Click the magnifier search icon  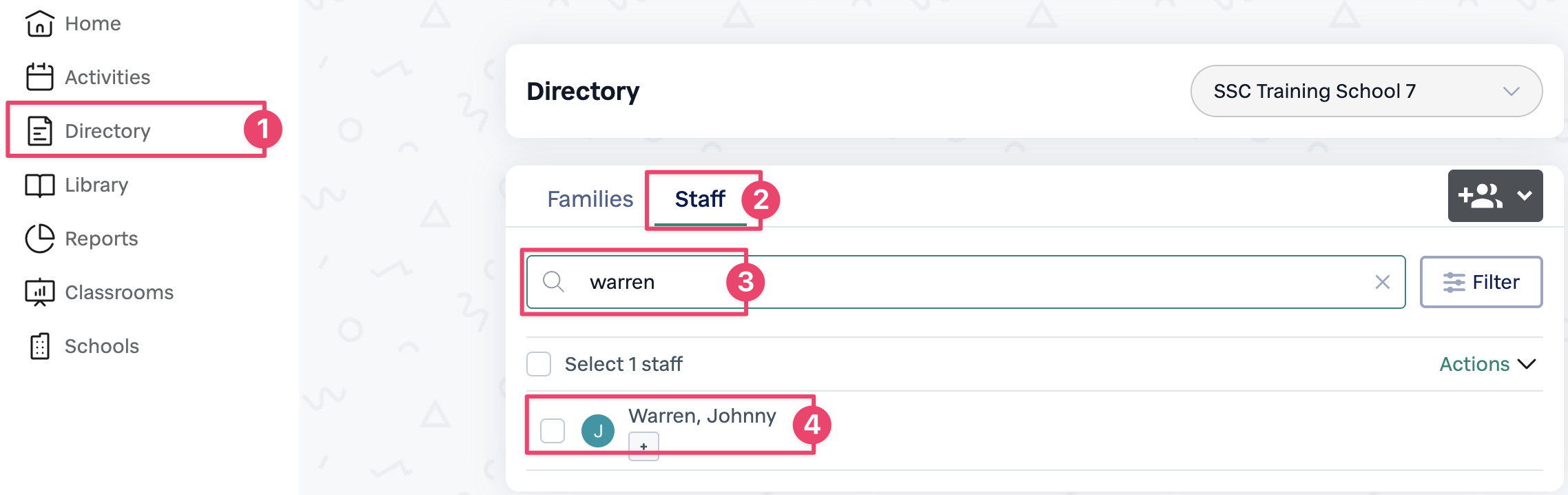click(x=553, y=282)
